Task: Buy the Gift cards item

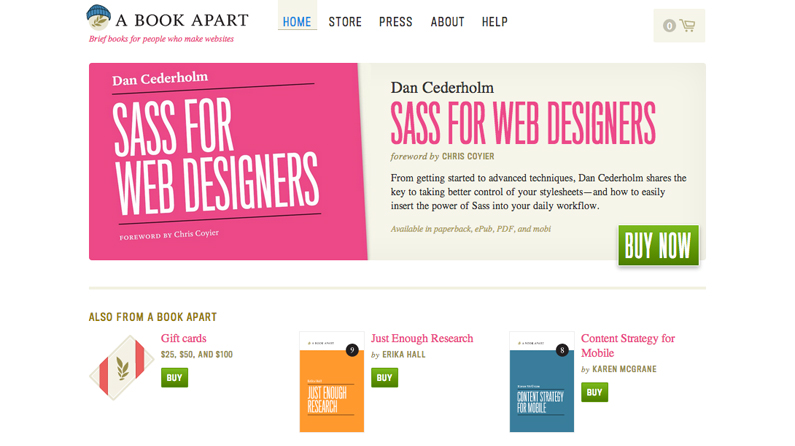Action: coord(174,378)
